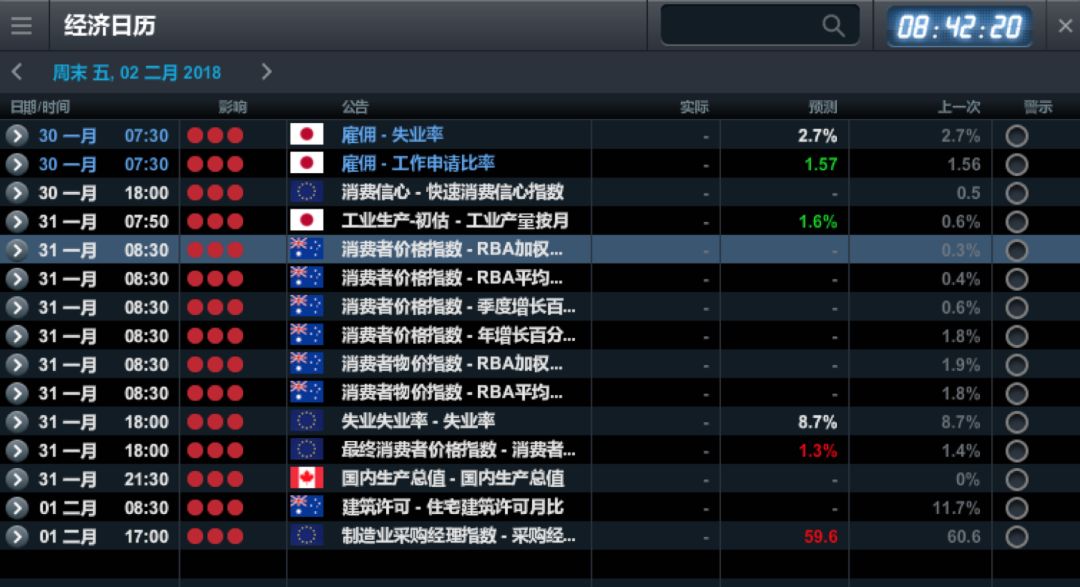Click Canada flag in 国内生产总值 row

coord(307,478)
